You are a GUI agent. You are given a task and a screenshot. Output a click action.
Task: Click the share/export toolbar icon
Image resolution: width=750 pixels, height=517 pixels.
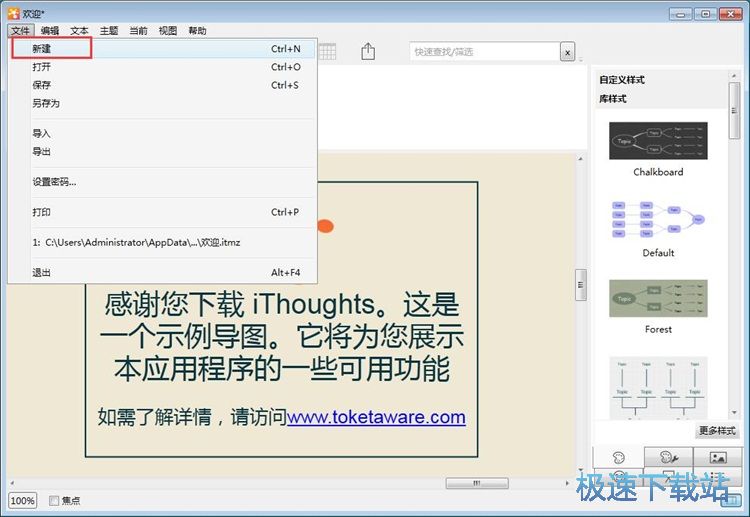point(368,51)
